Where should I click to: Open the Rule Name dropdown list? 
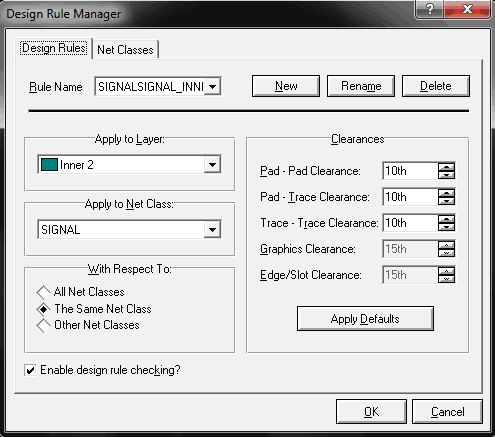(x=213, y=87)
